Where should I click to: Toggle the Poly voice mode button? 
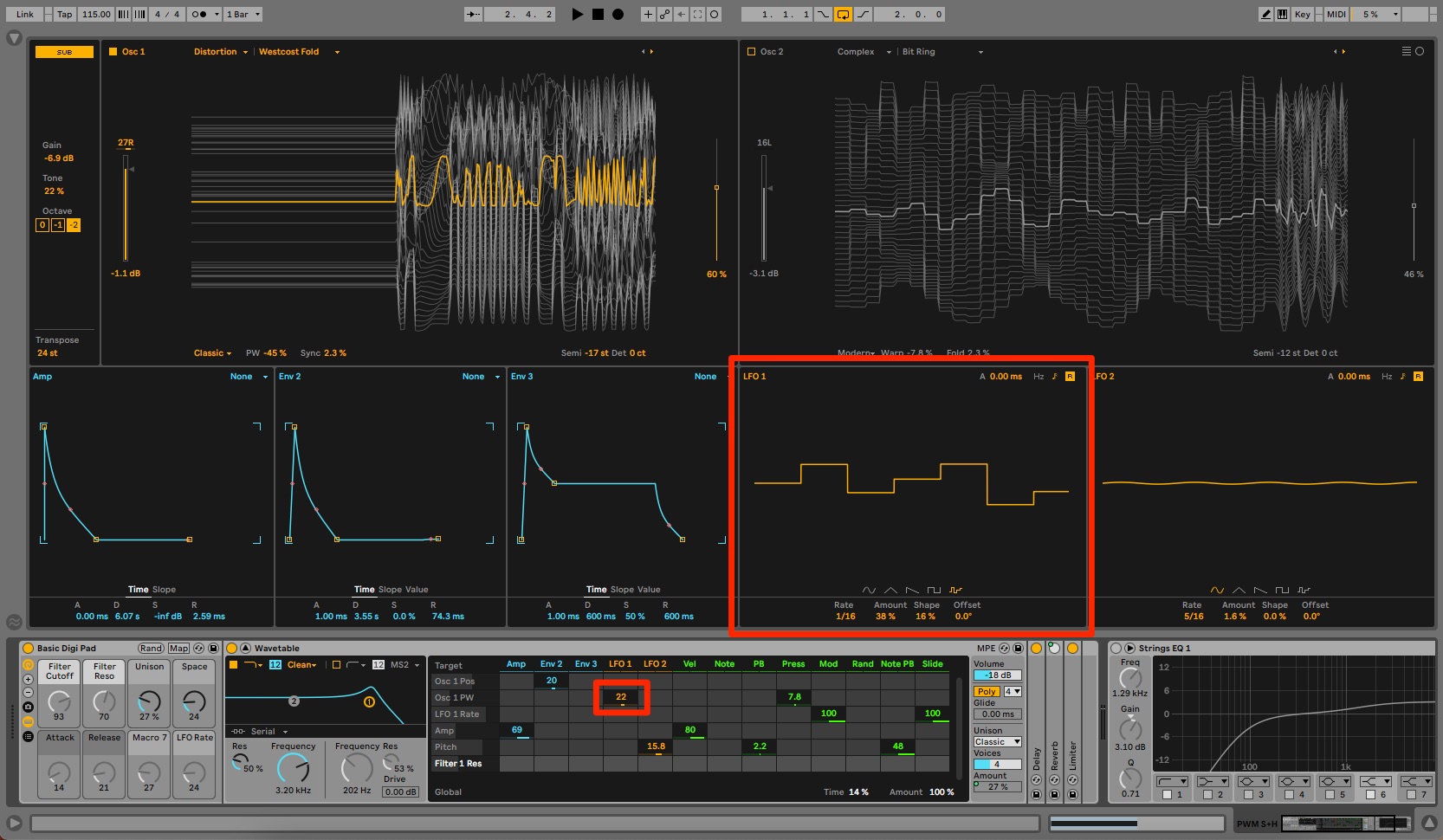coord(987,692)
